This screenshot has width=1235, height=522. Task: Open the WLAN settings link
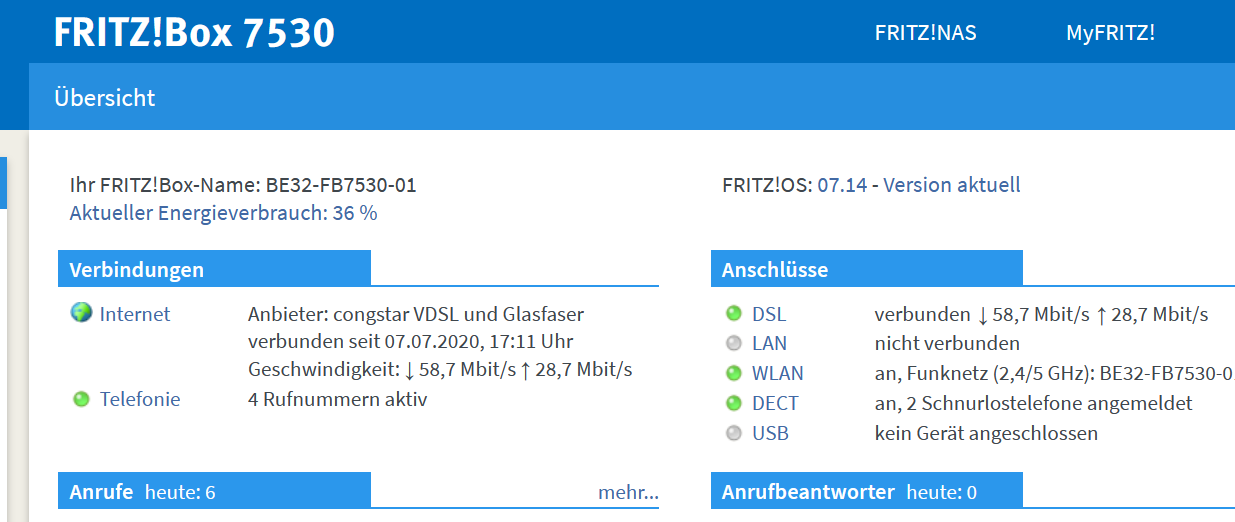[x=777, y=374]
